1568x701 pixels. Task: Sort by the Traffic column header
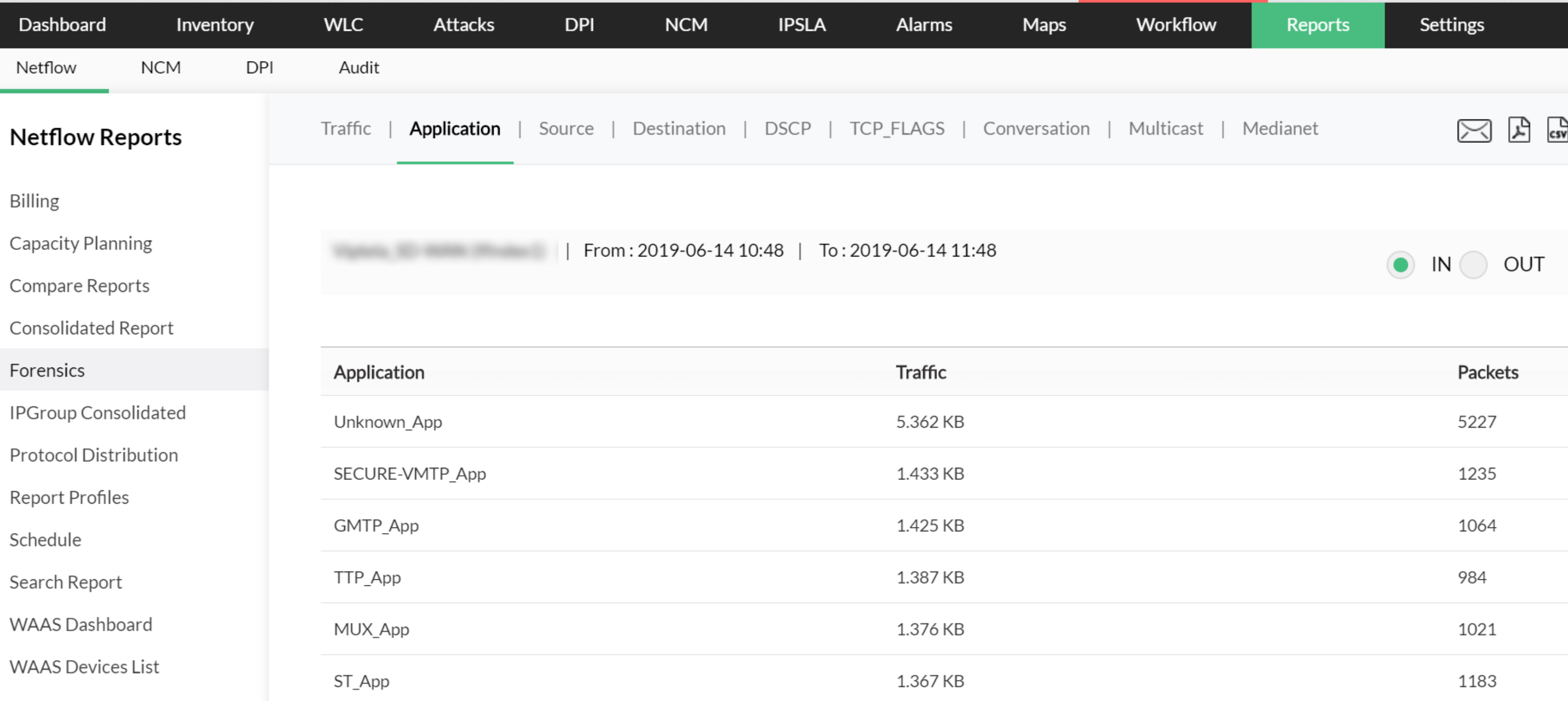[920, 372]
